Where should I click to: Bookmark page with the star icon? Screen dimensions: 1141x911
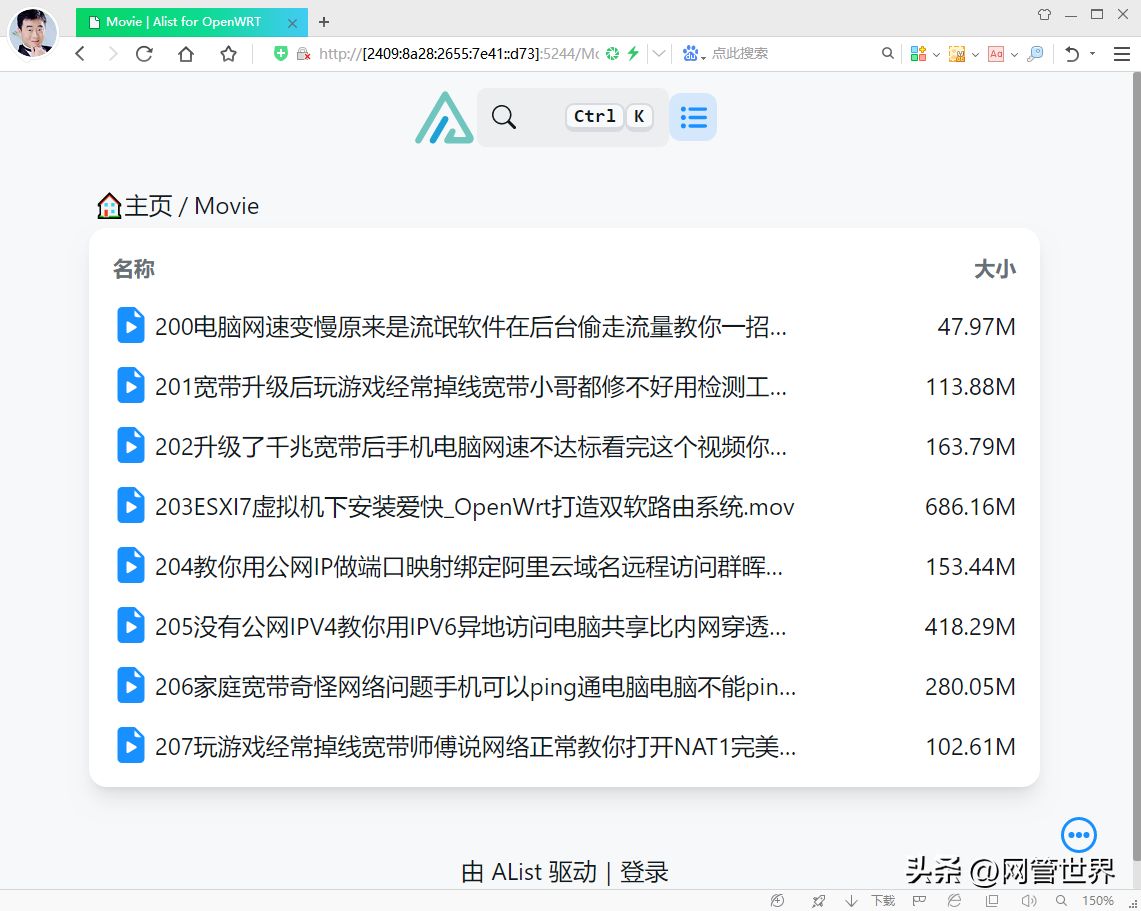[x=228, y=53]
